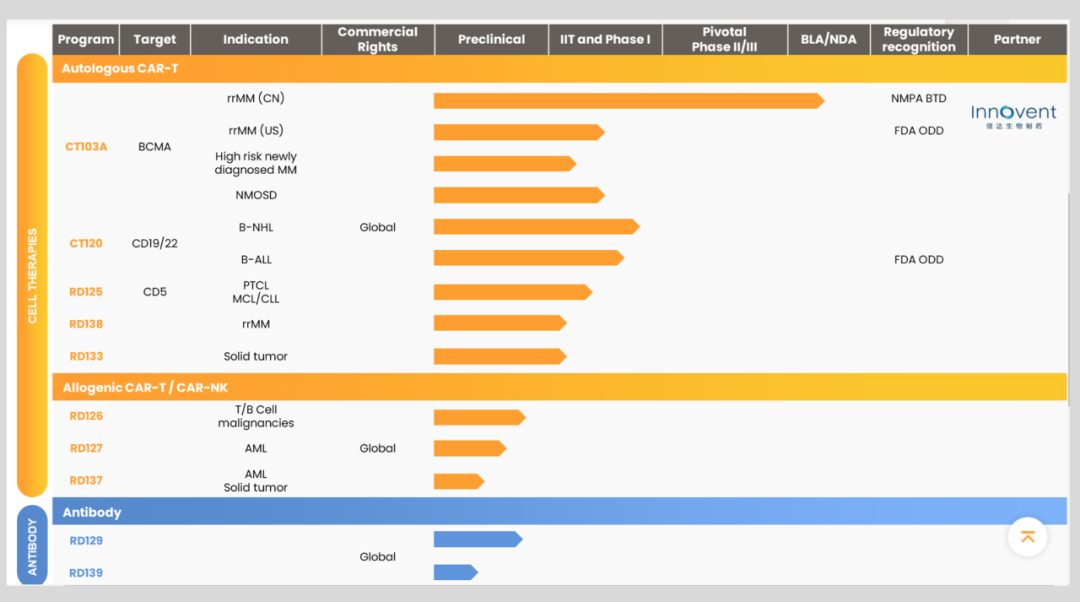Click the BLA/NDA column header
The width and height of the screenshot is (1080, 602).
[x=828, y=40]
